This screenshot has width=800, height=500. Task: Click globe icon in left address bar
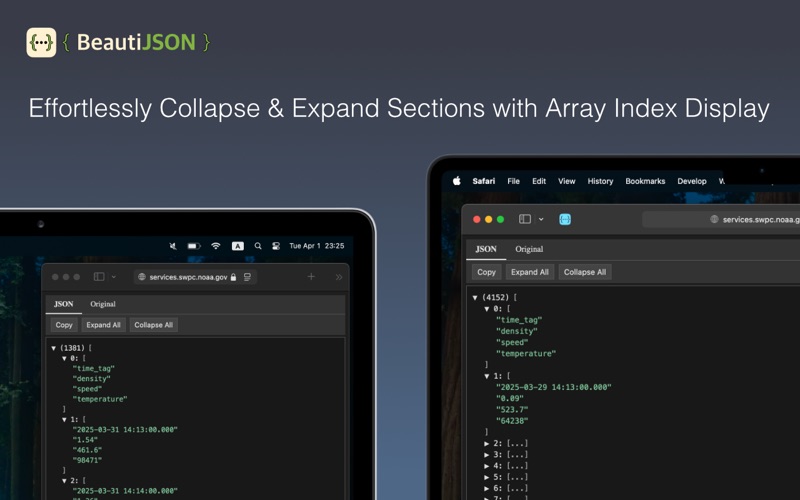click(x=142, y=277)
